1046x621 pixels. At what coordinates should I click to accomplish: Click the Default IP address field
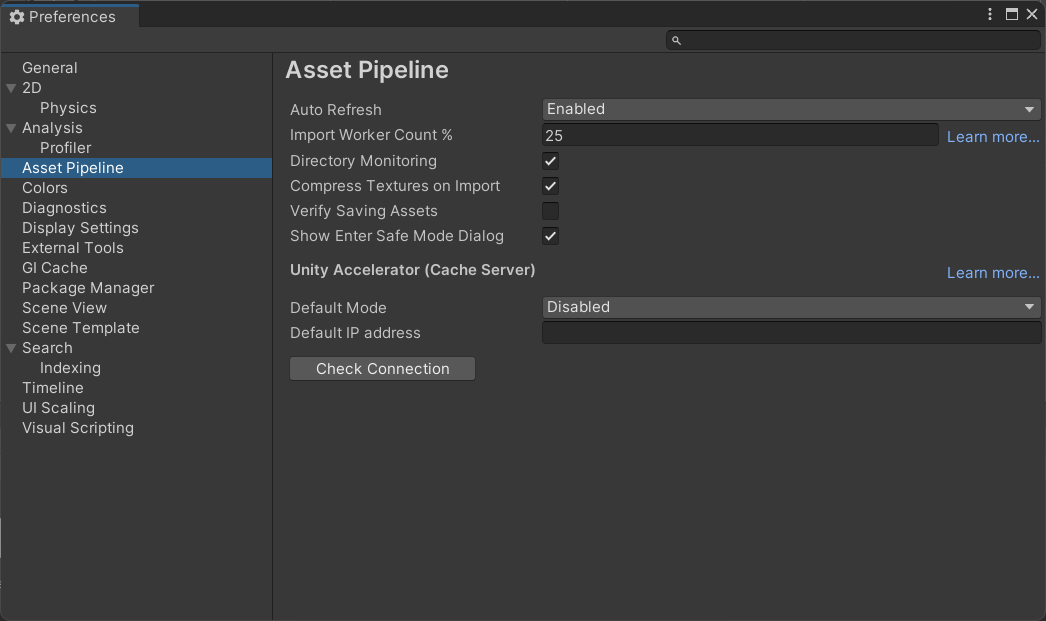[790, 332]
